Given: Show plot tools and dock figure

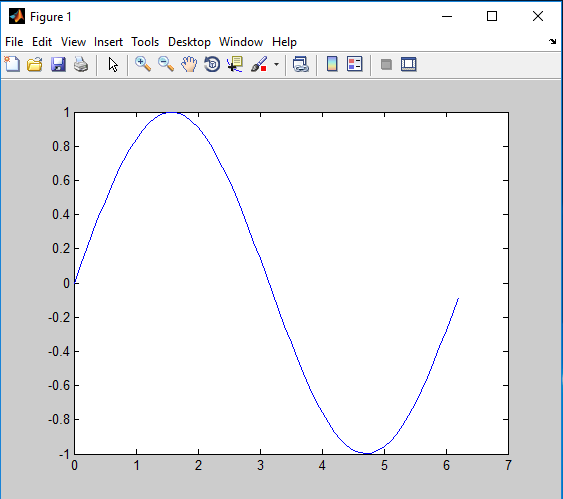Looking at the screenshot, I should pos(409,65).
